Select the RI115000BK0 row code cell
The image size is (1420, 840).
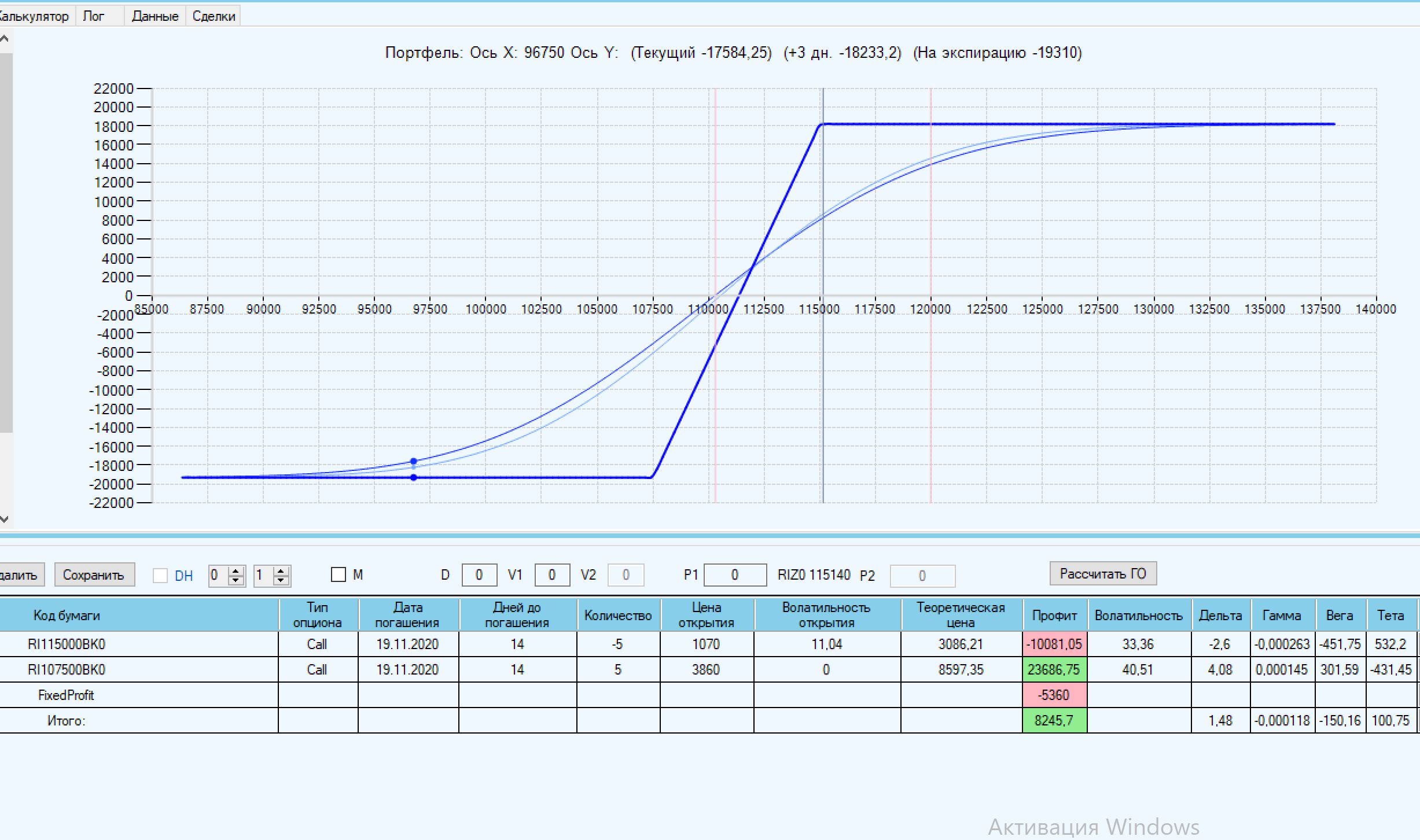[x=67, y=644]
